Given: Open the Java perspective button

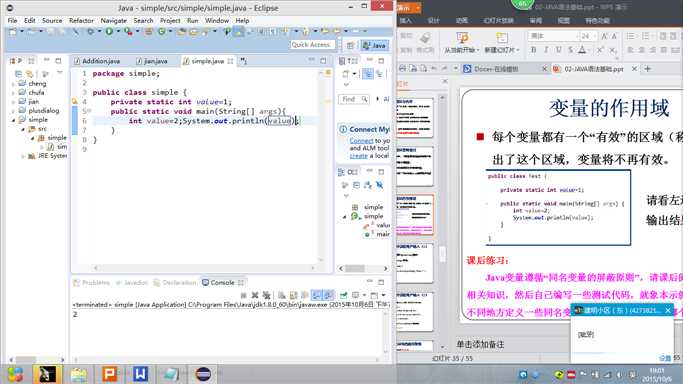Looking at the screenshot, I should pos(374,45).
